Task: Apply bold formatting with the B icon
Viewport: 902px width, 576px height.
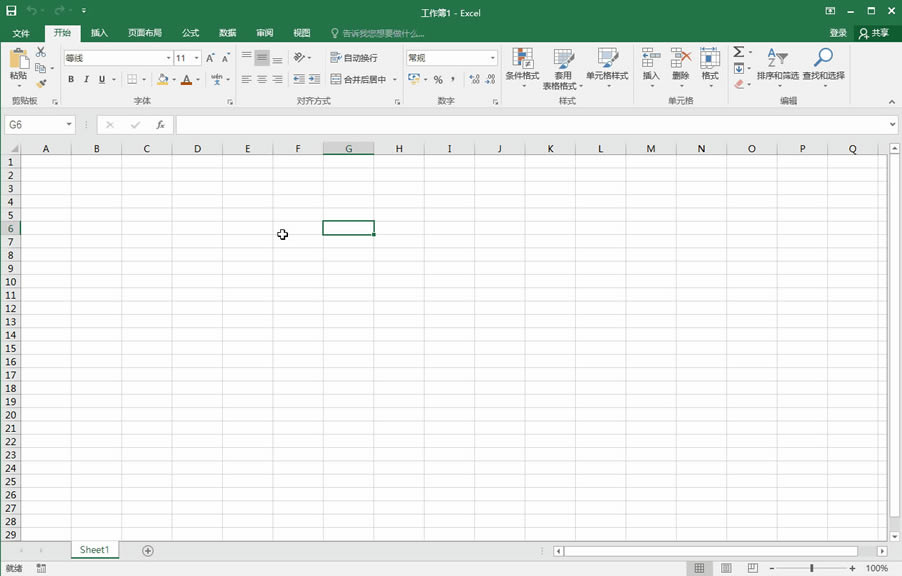Action: coord(71,78)
